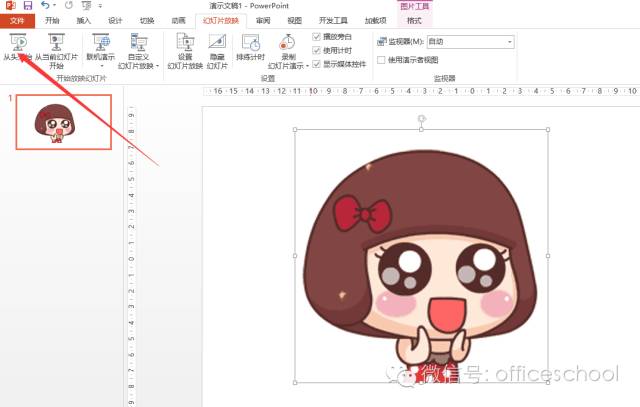
Task: Expand Record Slide Show dropdown arrow
Action: point(307,66)
